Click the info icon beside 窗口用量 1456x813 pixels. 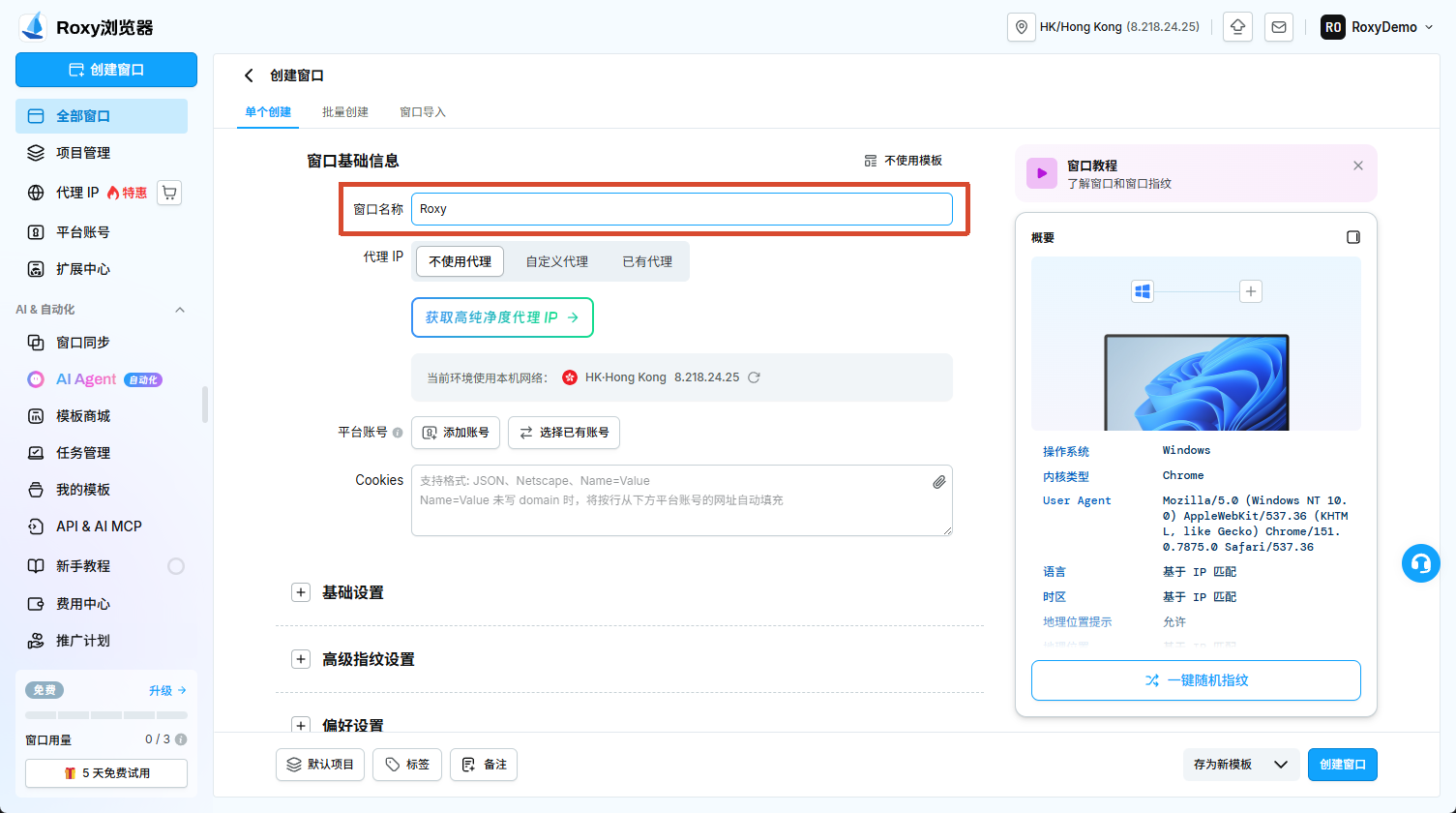[181, 739]
